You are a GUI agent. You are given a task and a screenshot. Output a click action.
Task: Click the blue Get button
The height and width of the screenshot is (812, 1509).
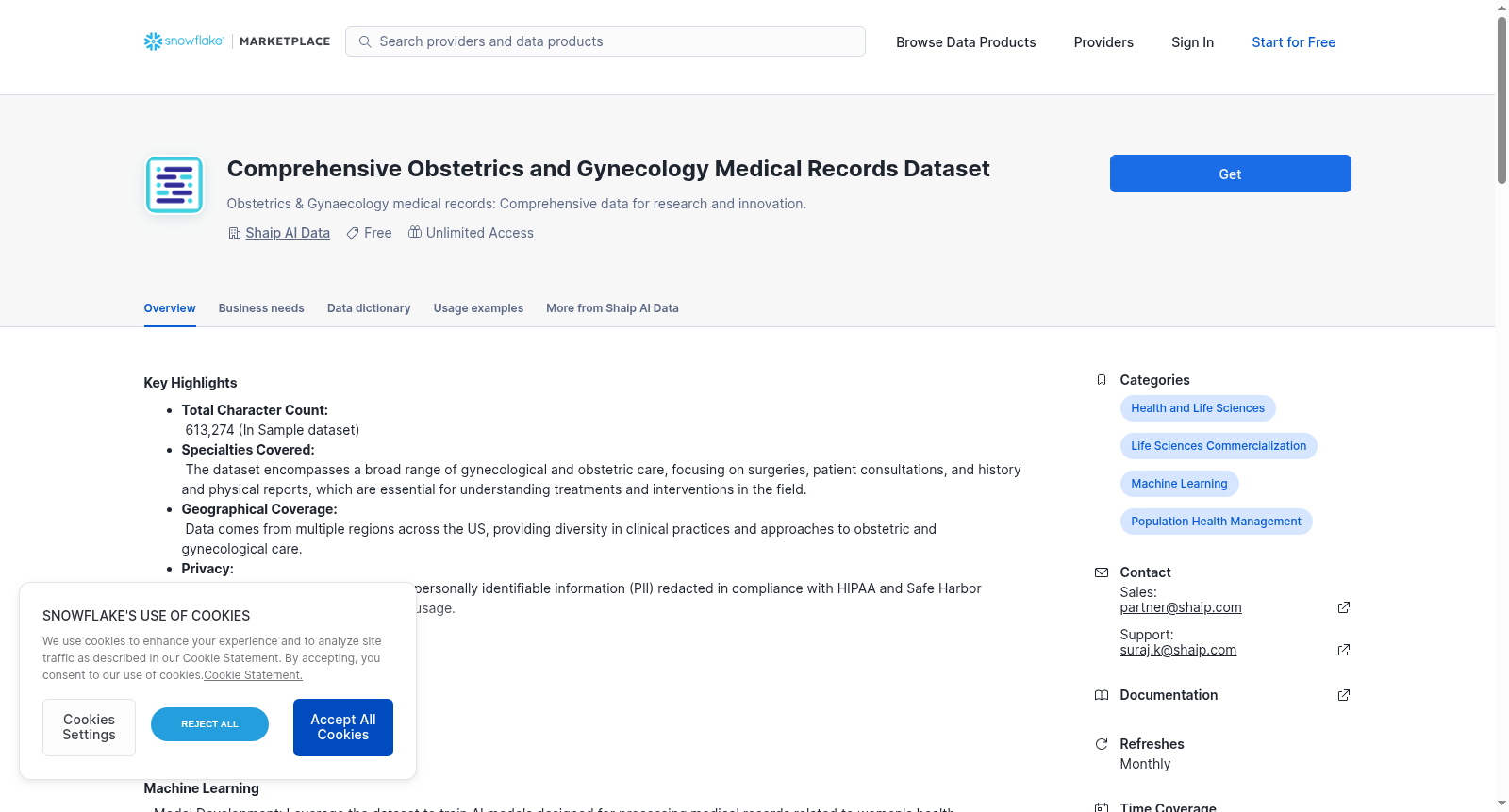click(x=1230, y=174)
